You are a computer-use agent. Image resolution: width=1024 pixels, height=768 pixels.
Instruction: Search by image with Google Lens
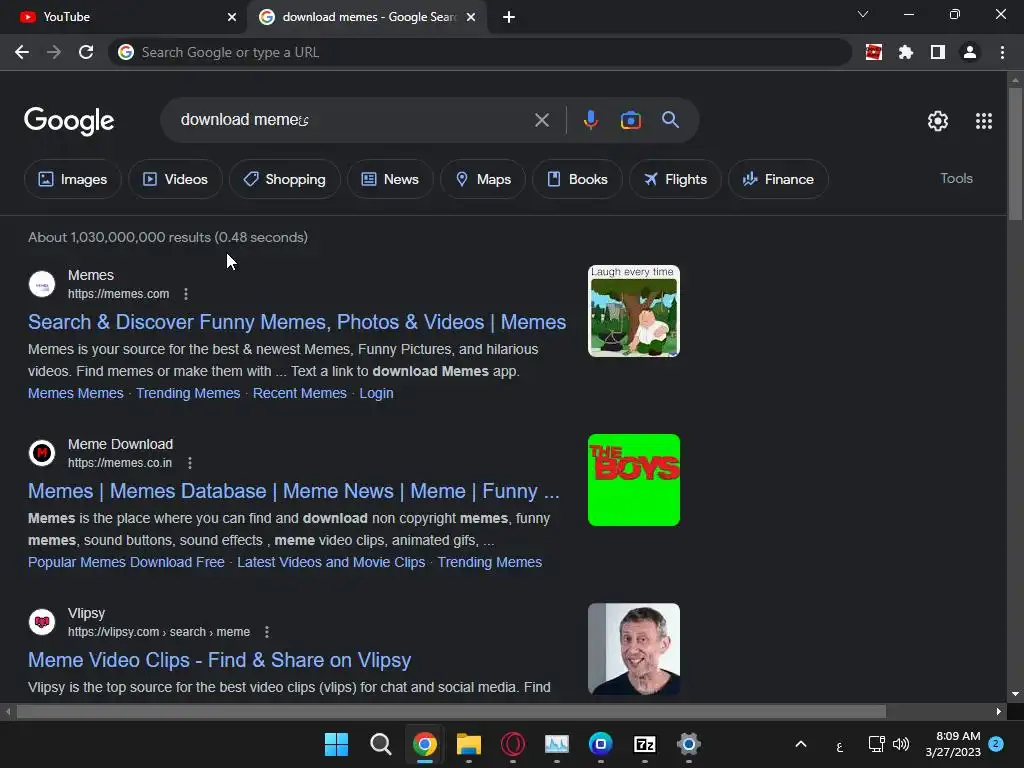(630, 120)
